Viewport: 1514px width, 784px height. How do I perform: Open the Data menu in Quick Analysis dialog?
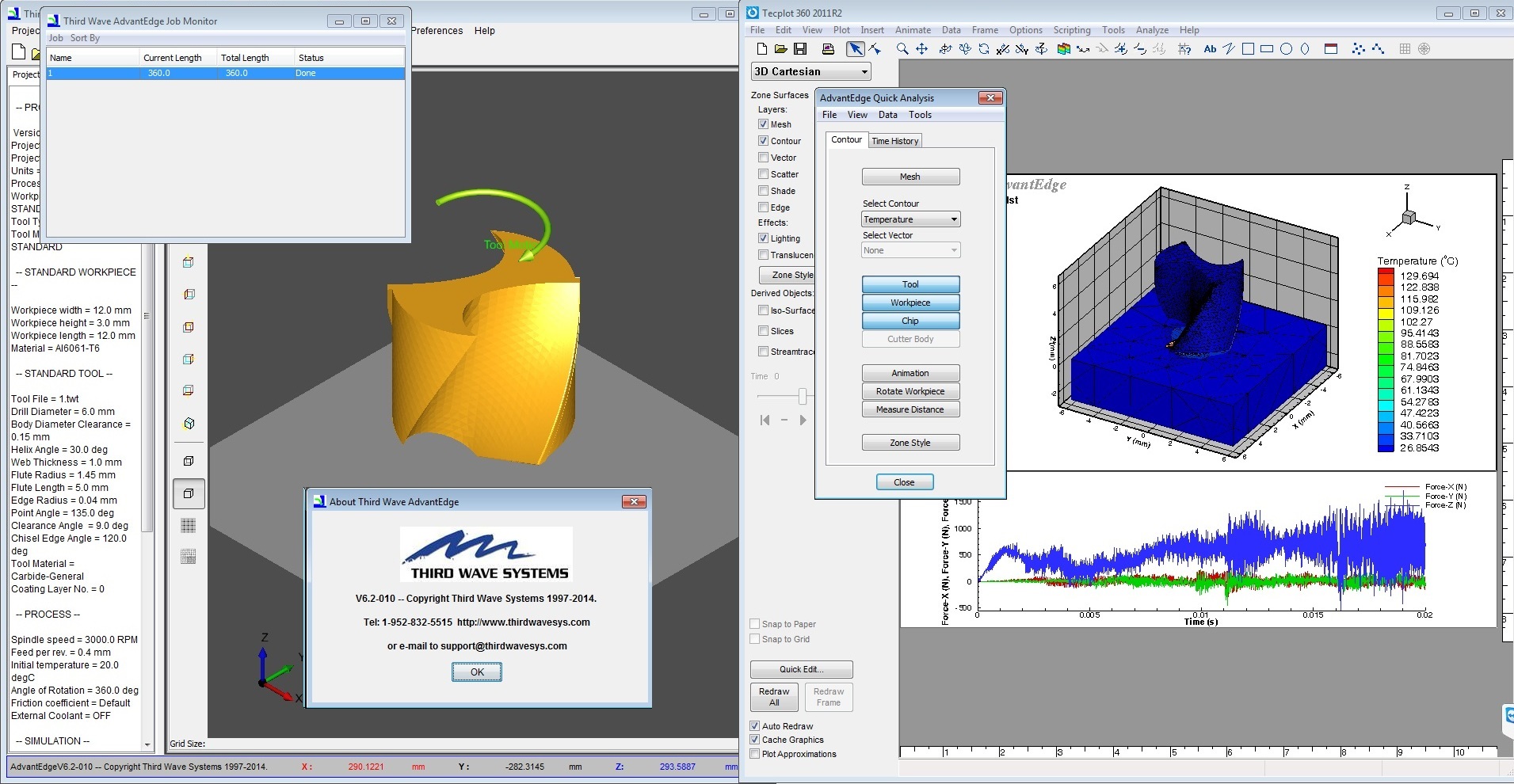888,115
